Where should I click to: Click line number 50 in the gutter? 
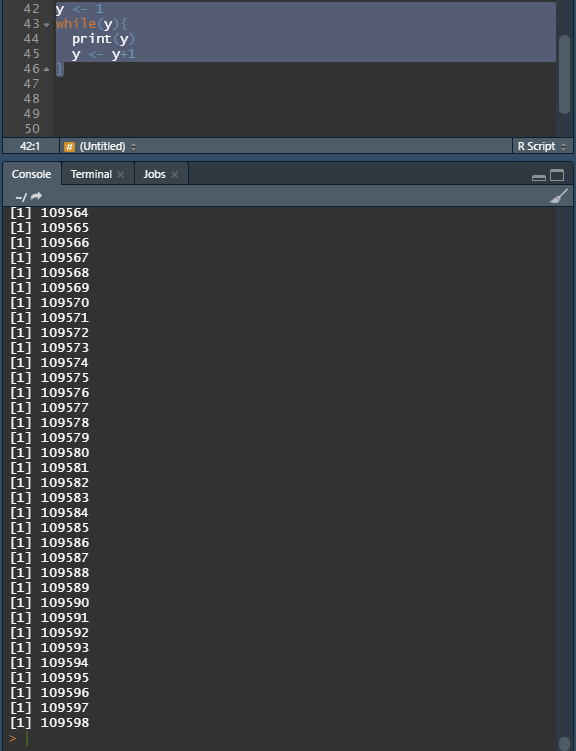32,129
